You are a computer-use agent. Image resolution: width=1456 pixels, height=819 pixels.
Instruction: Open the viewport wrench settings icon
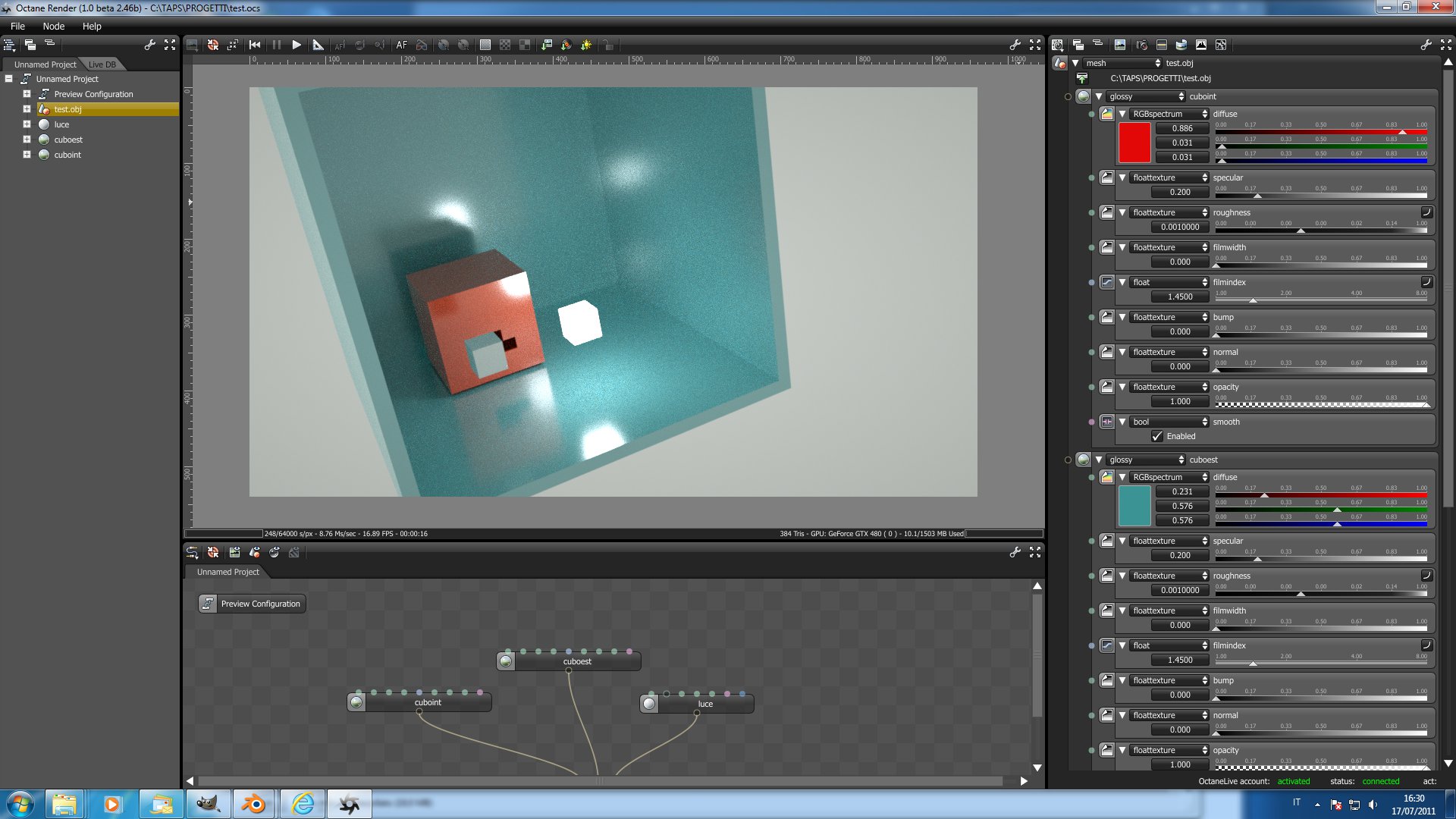coord(1015,45)
